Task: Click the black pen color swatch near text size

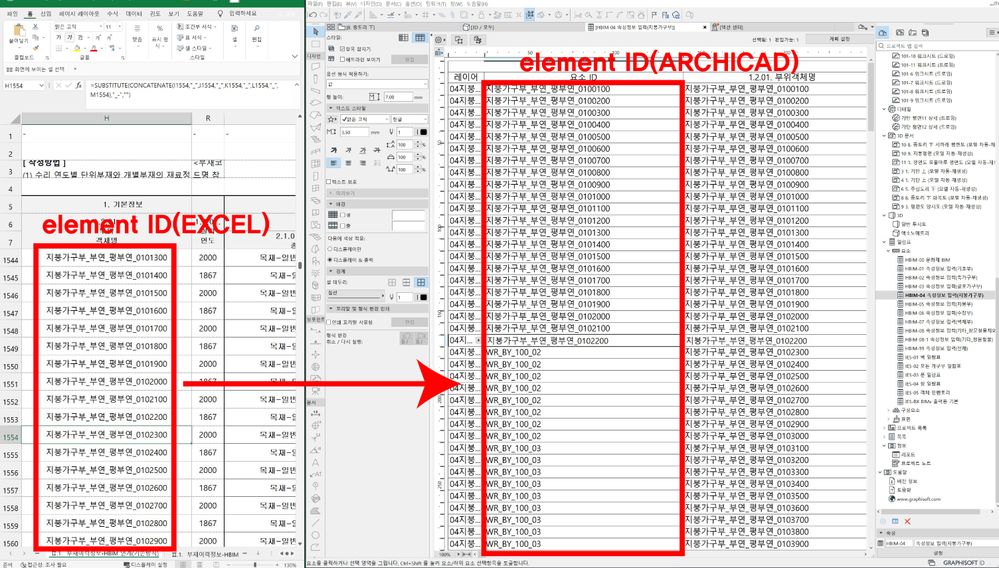Action: click(x=423, y=132)
